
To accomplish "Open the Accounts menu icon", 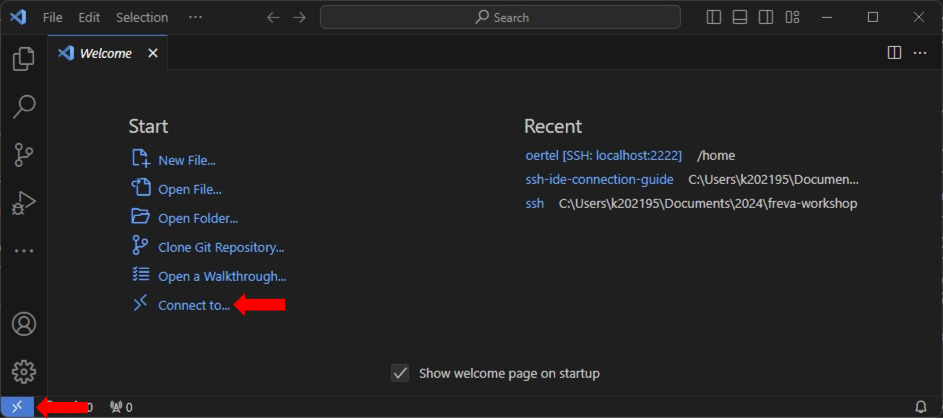I will (24, 324).
